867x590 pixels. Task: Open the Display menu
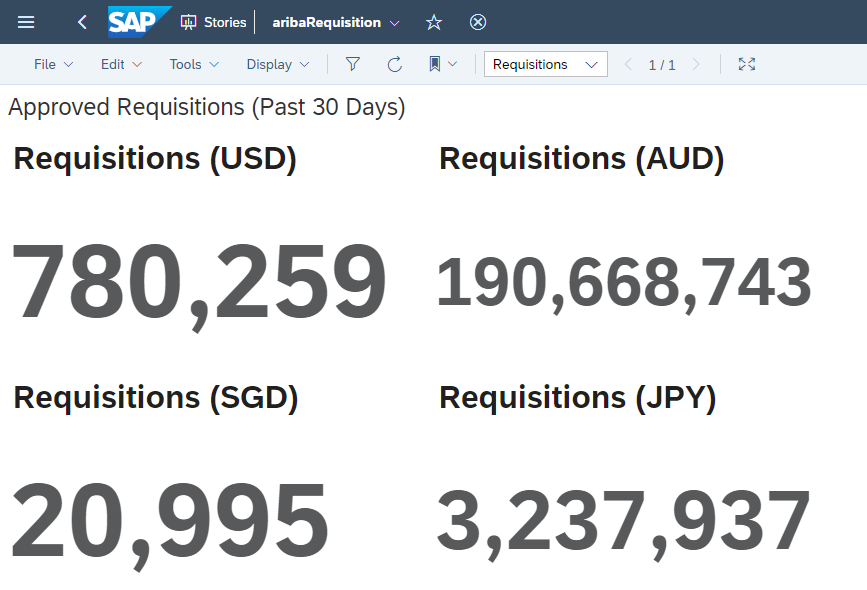point(278,64)
